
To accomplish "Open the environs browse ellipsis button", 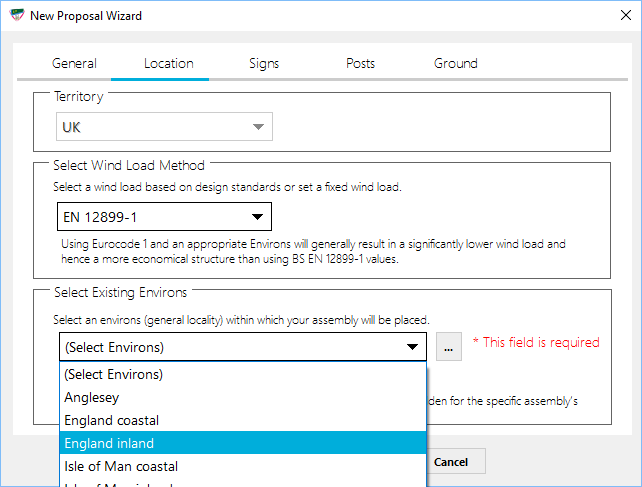I will pyautogui.click(x=449, y=348).
